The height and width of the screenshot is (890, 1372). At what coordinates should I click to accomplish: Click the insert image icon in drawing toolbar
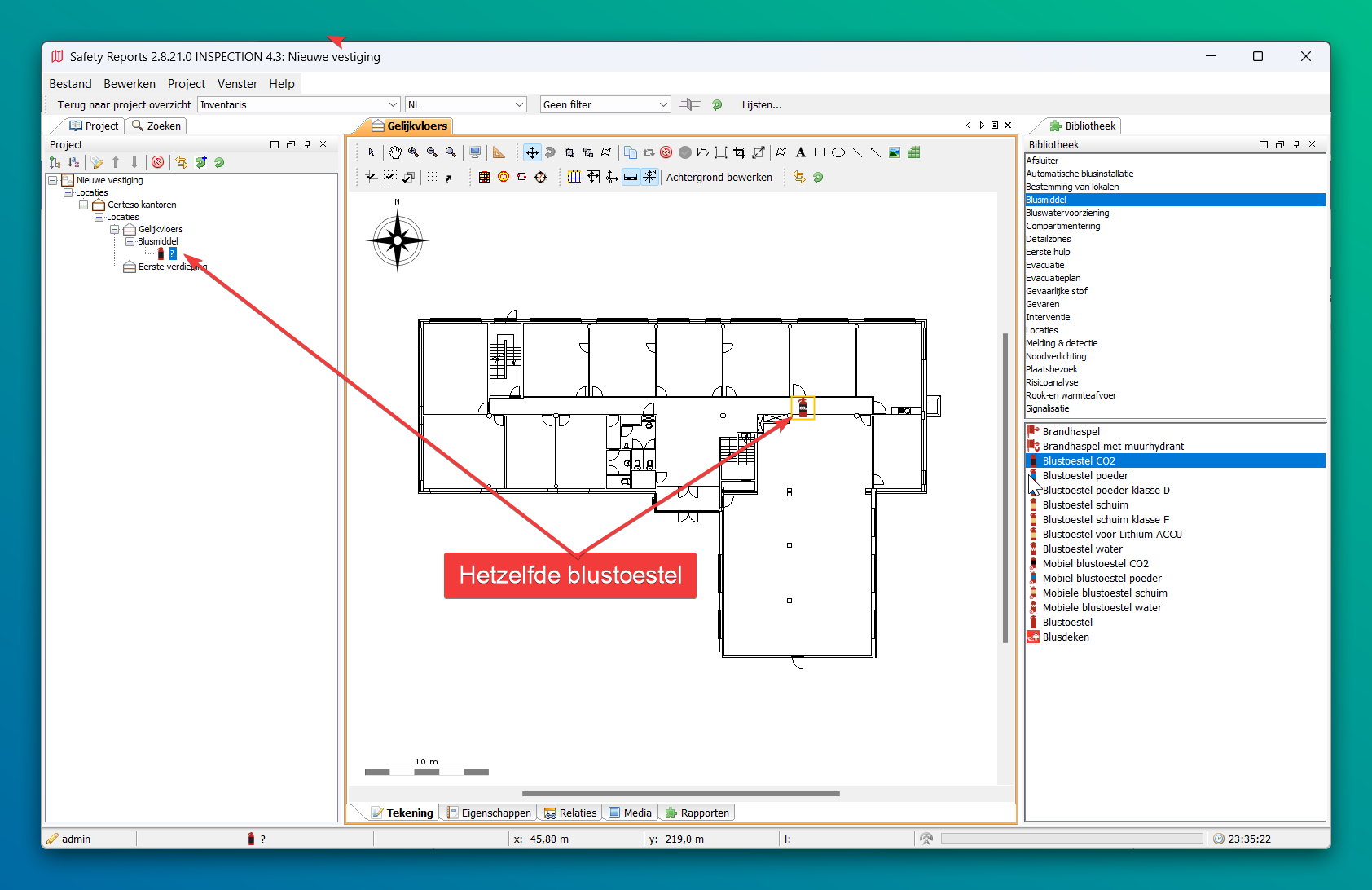pyautogui.click(x=895, y=152)
